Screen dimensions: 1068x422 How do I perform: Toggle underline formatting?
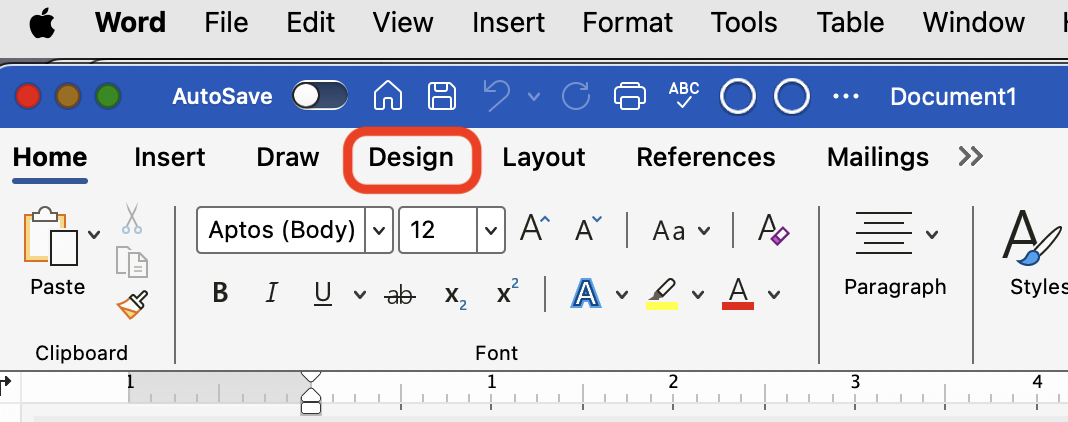(x=323, y=294)
